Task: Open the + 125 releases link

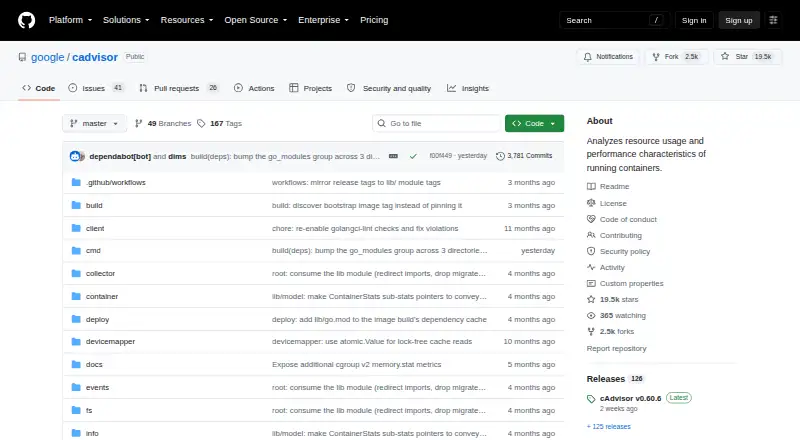Action: point(609,426)
